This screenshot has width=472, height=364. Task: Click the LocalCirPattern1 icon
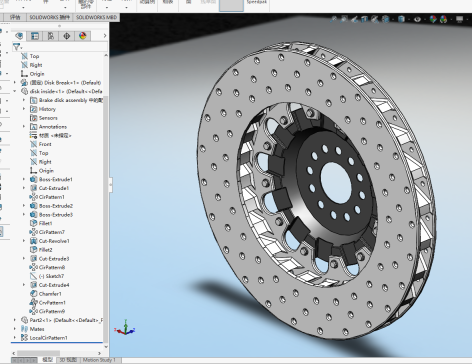click(24, 338)
